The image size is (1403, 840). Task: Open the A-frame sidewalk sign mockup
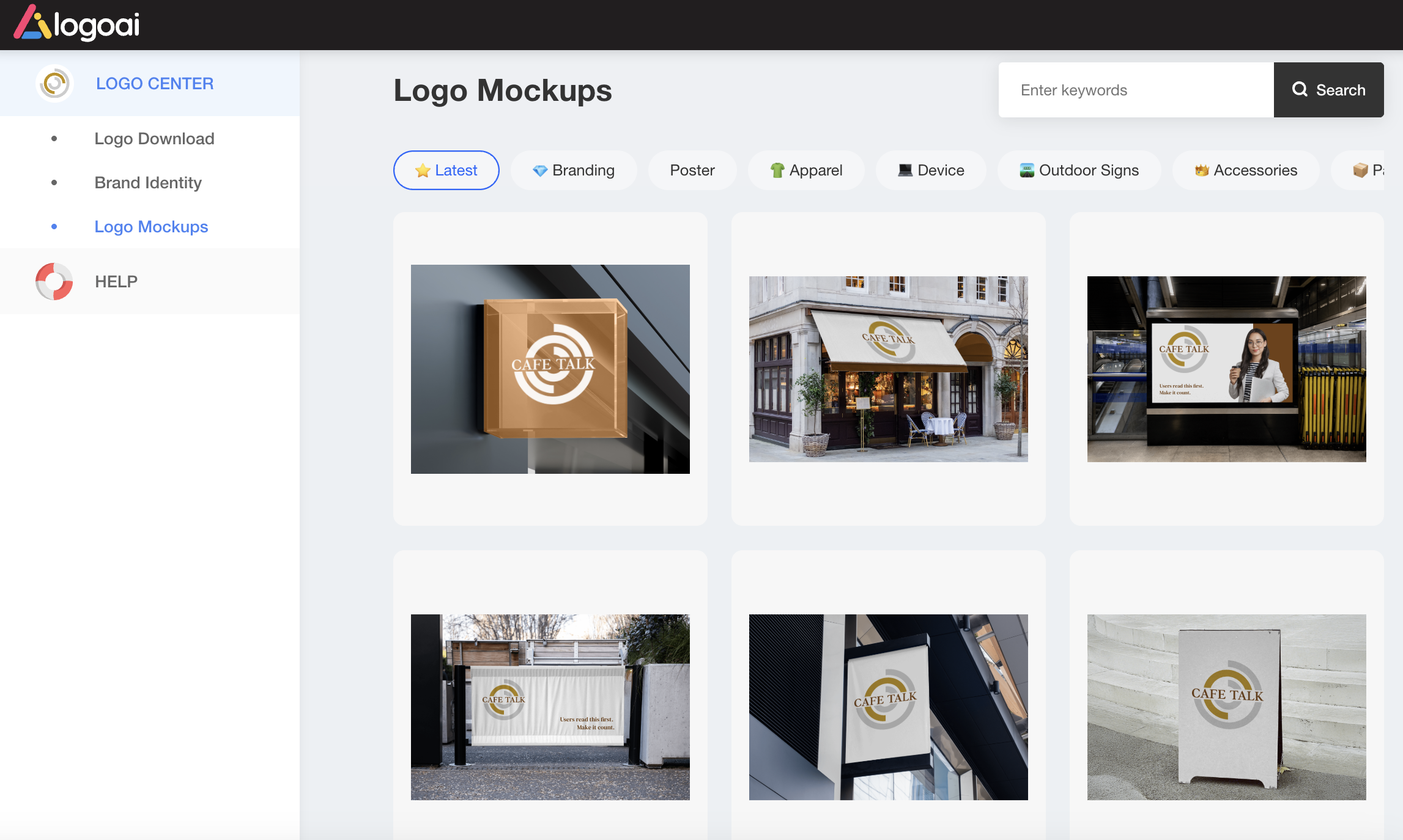(1226, 707)
